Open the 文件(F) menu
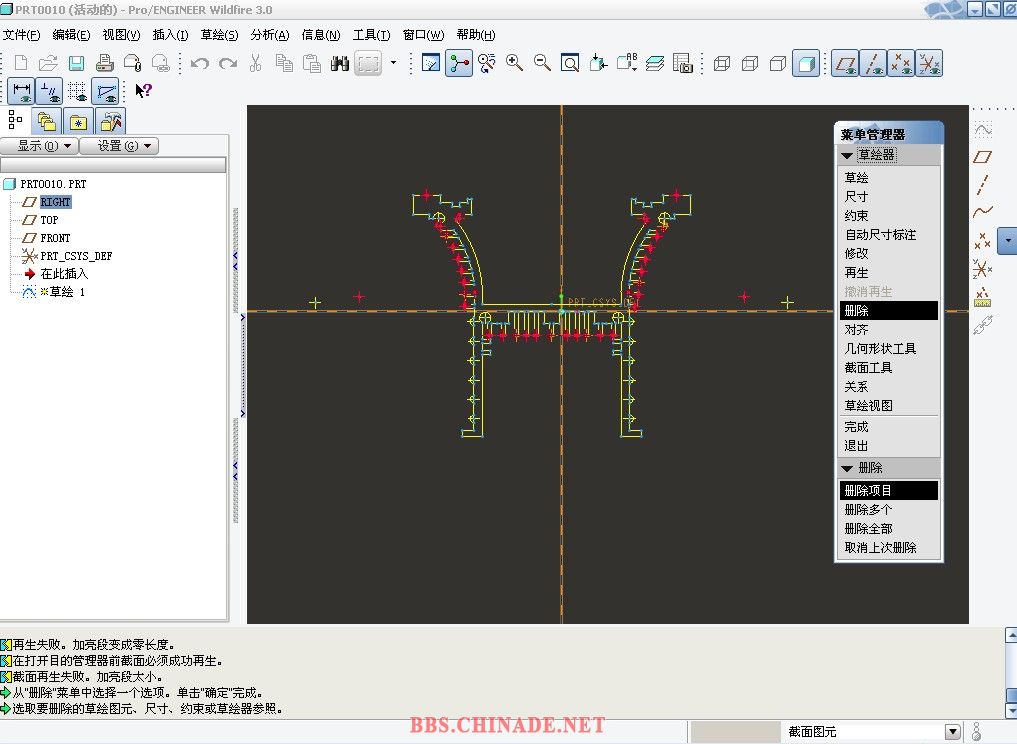1017x744 pixels. tap(21, 35)
